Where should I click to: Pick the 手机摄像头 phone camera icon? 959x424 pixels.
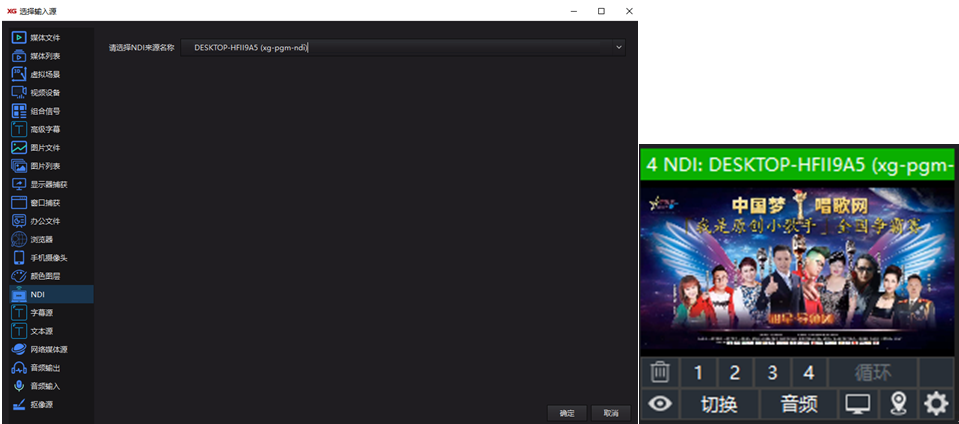(x=19, y=258)
